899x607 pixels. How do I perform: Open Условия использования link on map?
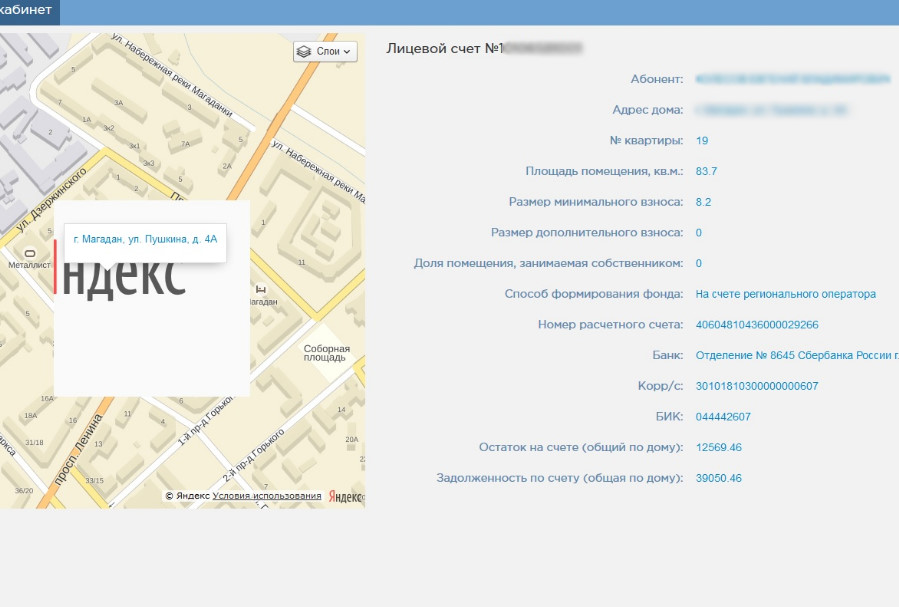[x=267, y=496]
